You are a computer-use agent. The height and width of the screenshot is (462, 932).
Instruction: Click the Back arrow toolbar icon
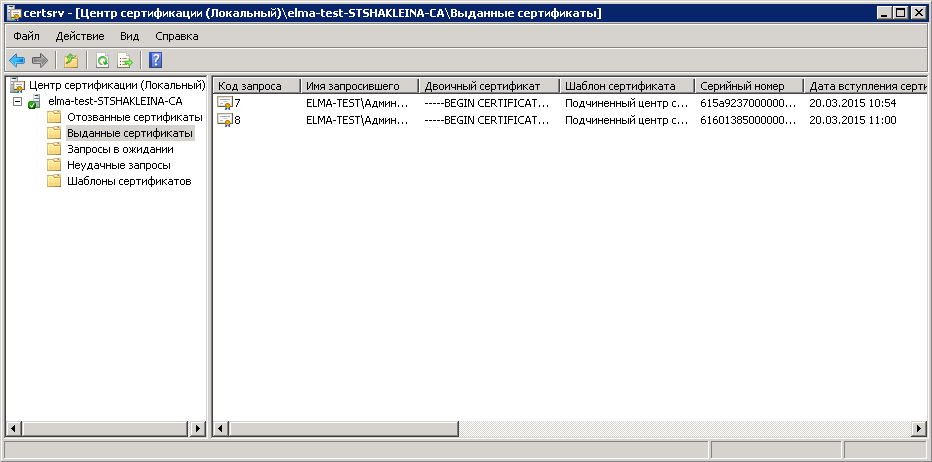pos(17,60)
